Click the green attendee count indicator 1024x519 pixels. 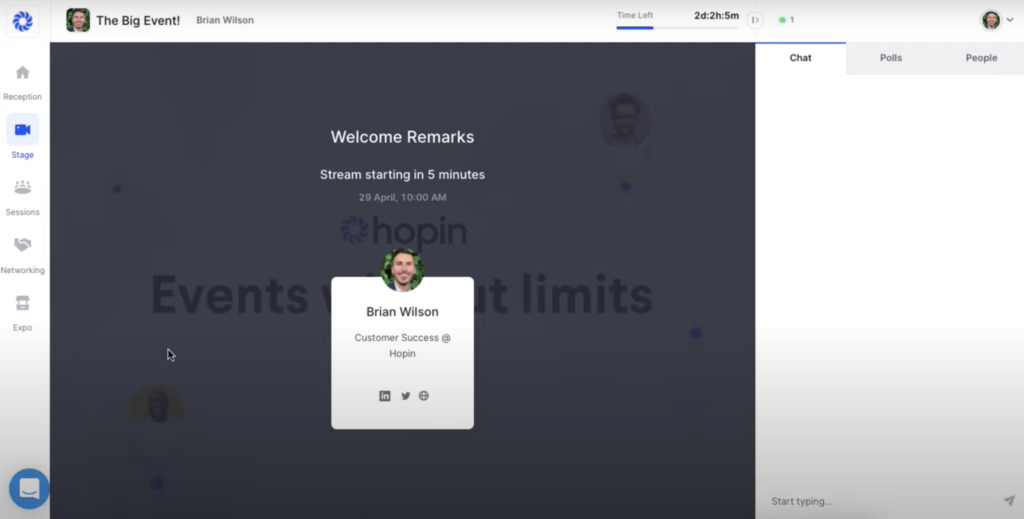point(786,20)
